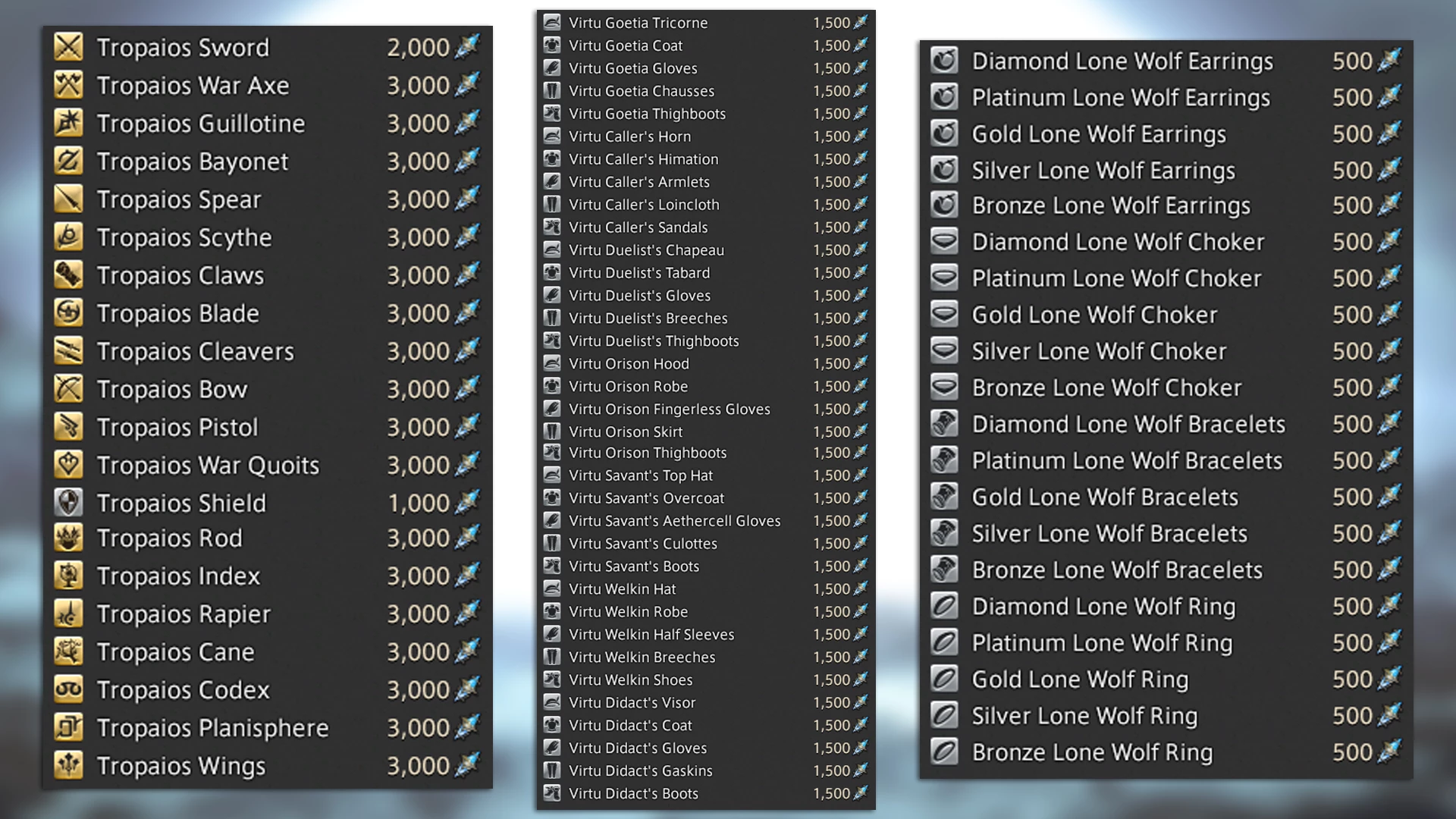Click 'Virtu Didact's Gaskins' item name

point(641,771)
